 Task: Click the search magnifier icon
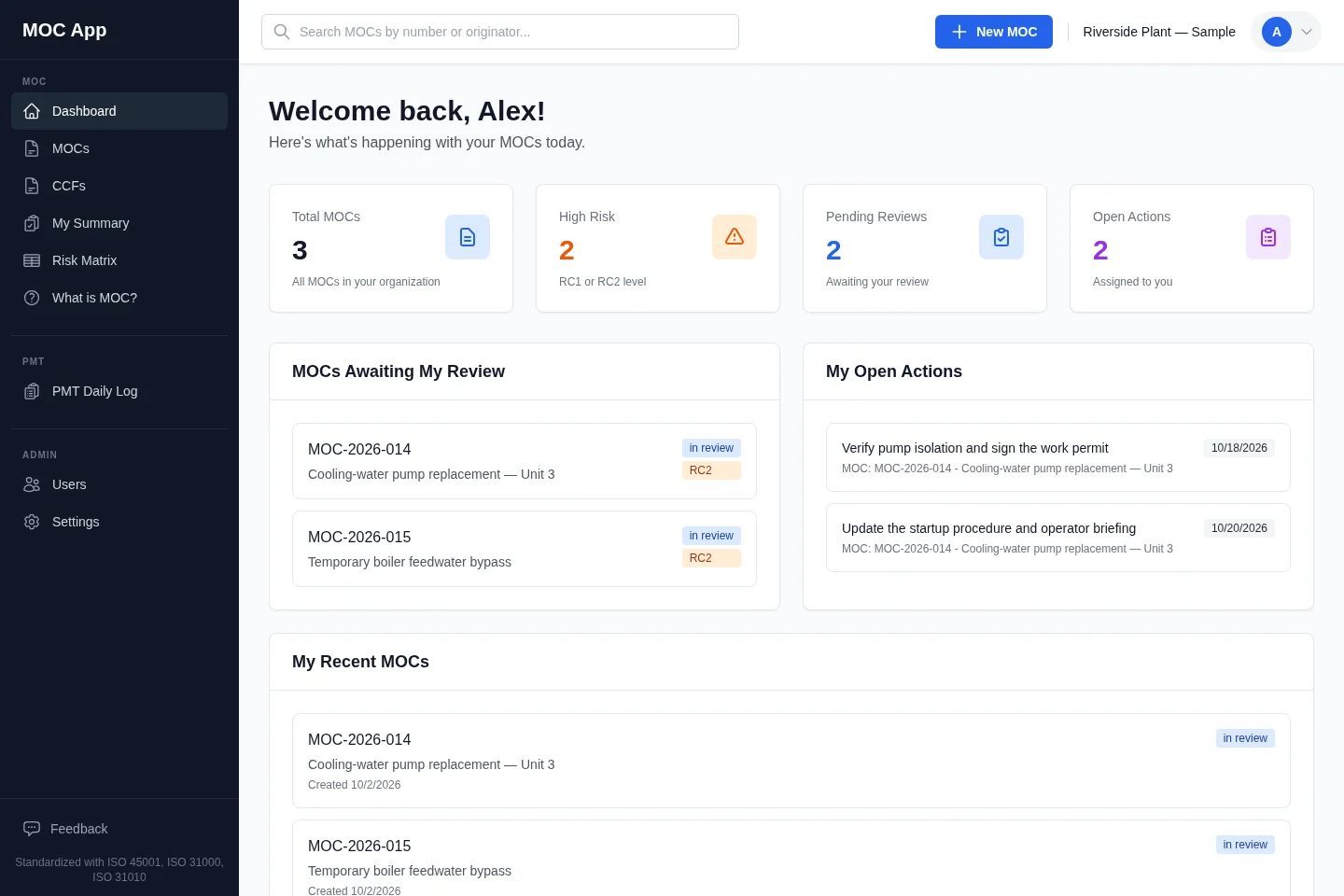(282, 32)
